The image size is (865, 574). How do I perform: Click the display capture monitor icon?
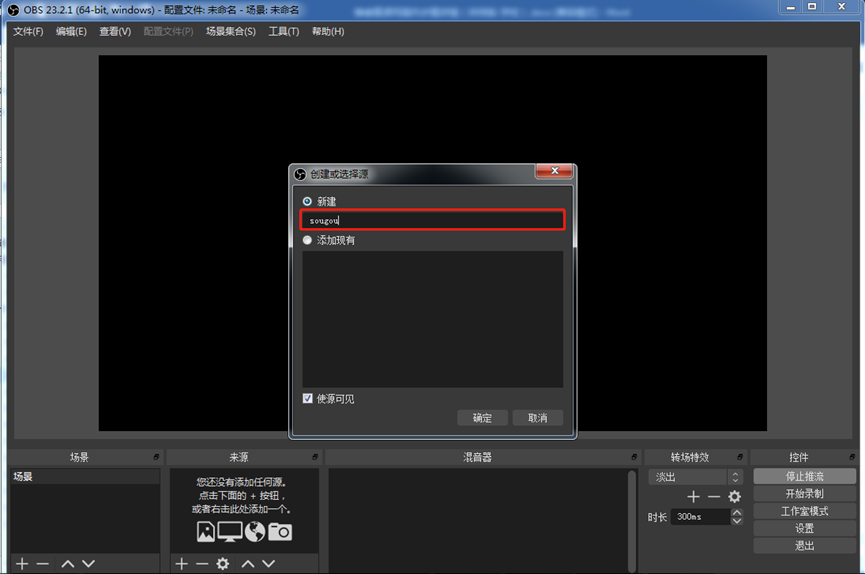229,532
